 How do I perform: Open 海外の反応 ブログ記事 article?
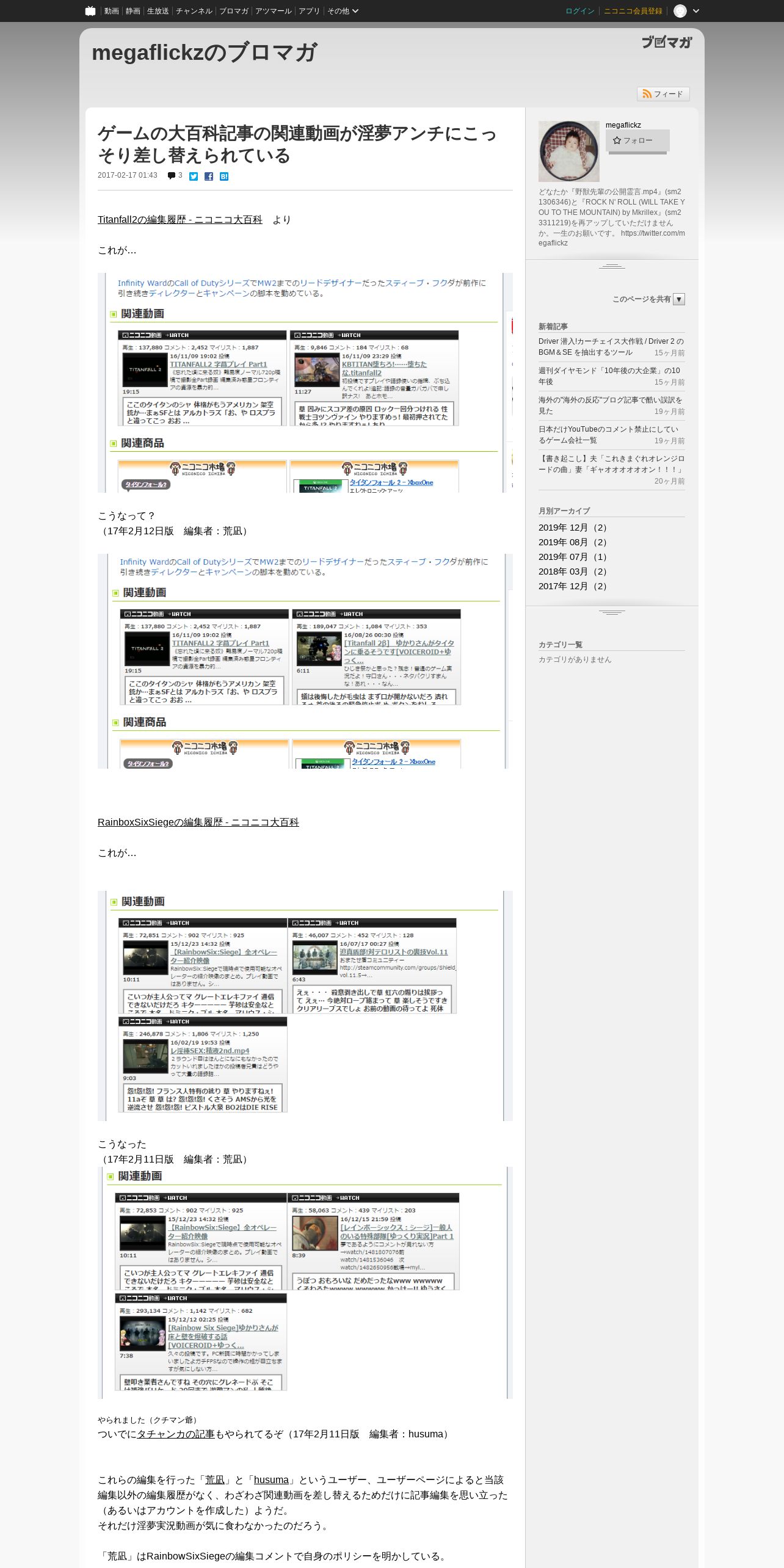(611, 405)
